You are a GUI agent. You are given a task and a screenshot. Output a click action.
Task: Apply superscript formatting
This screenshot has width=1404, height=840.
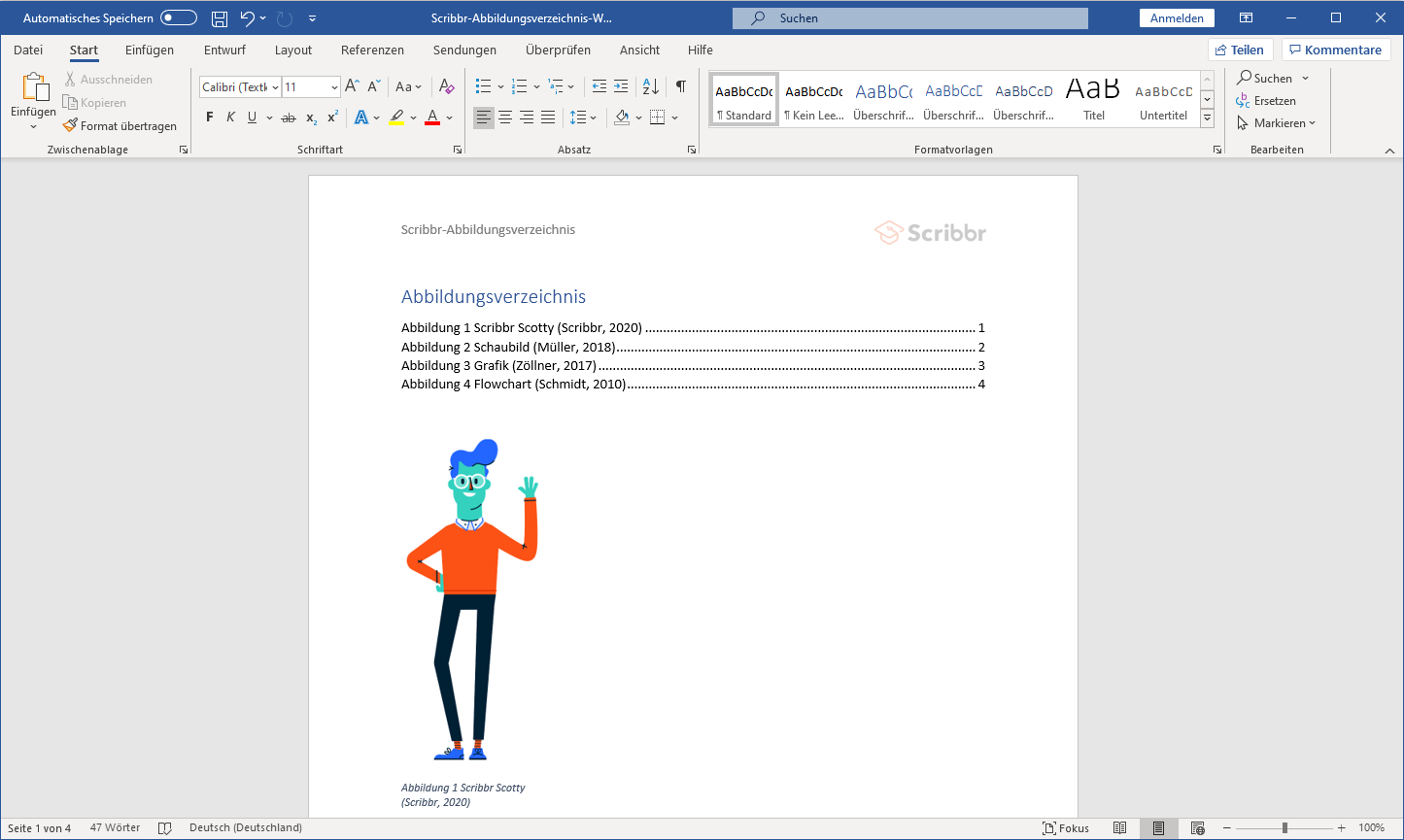pyautogui.click(x=332, y=118)
